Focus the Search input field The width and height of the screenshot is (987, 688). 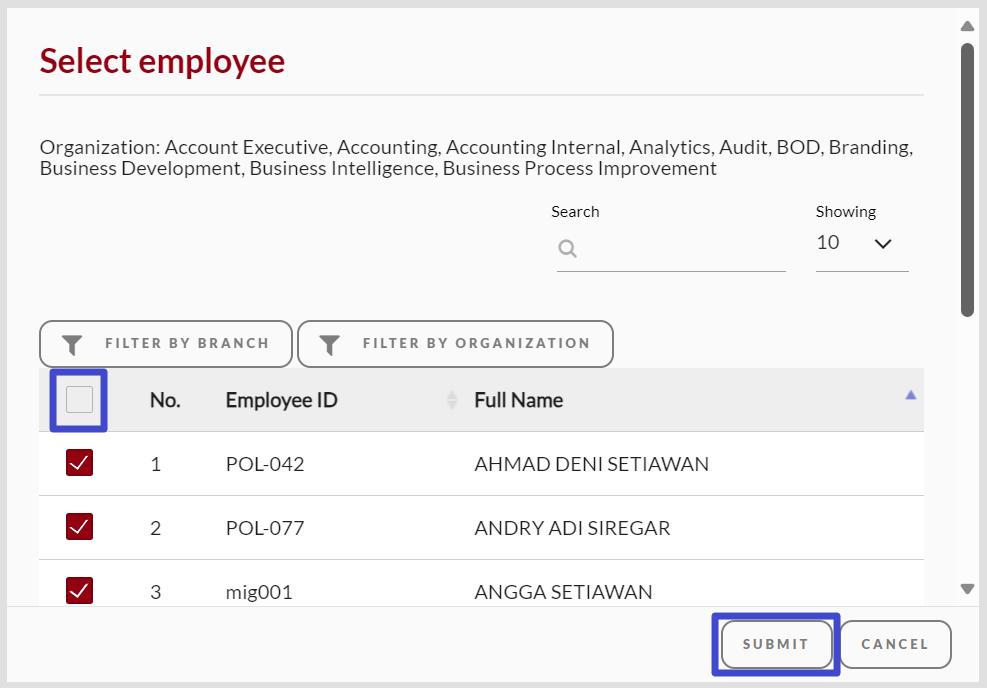point(671,249)
